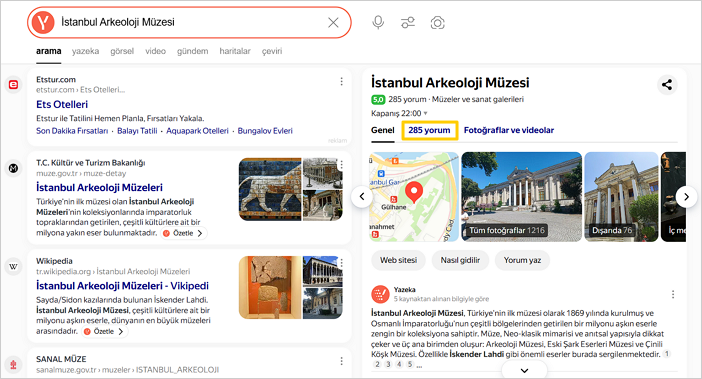Open Özetle summary for ministry result
The width and height of the screenshot is (702, 379).
(x=184, y=233)
